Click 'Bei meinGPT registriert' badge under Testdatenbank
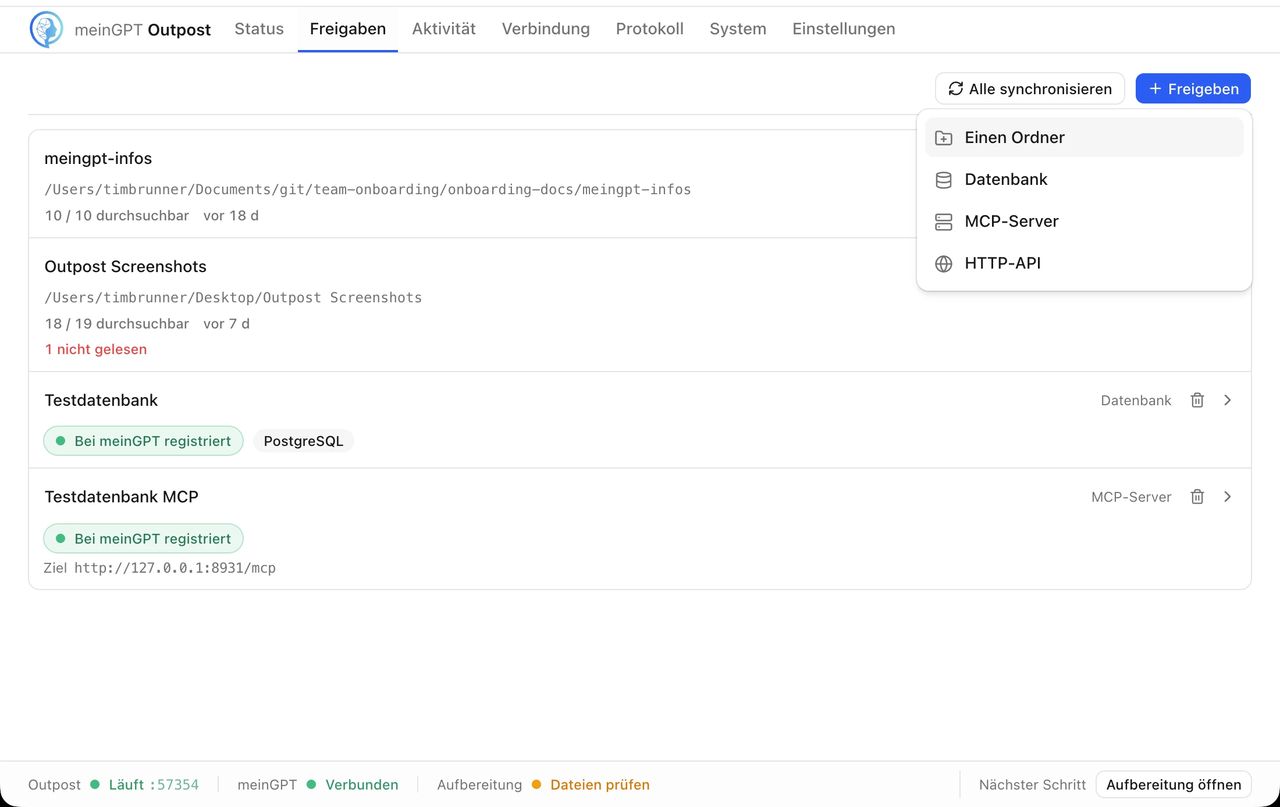1280x807 pixels. pyautogui.click(x=143, y=441)
